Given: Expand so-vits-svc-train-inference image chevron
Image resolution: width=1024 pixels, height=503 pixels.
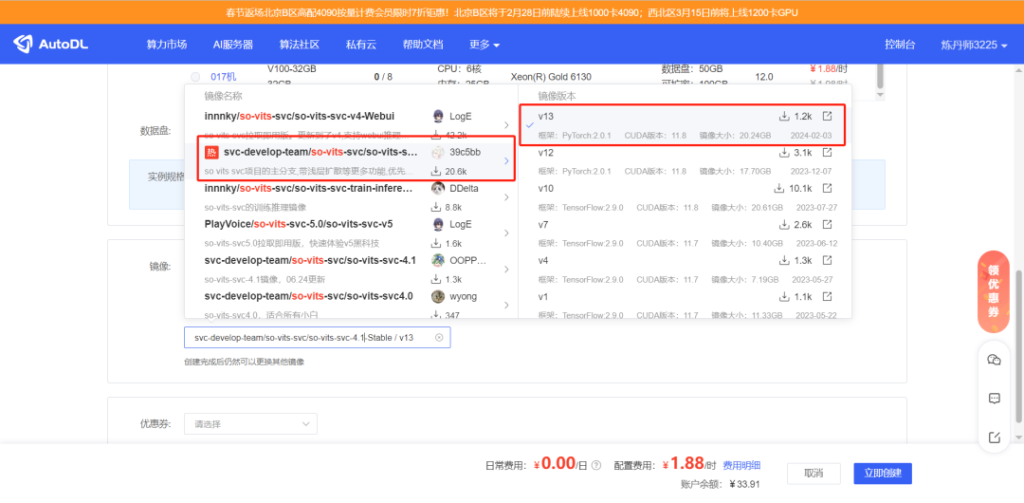Looking at the screenshot, I should click(x=506, y=197).
